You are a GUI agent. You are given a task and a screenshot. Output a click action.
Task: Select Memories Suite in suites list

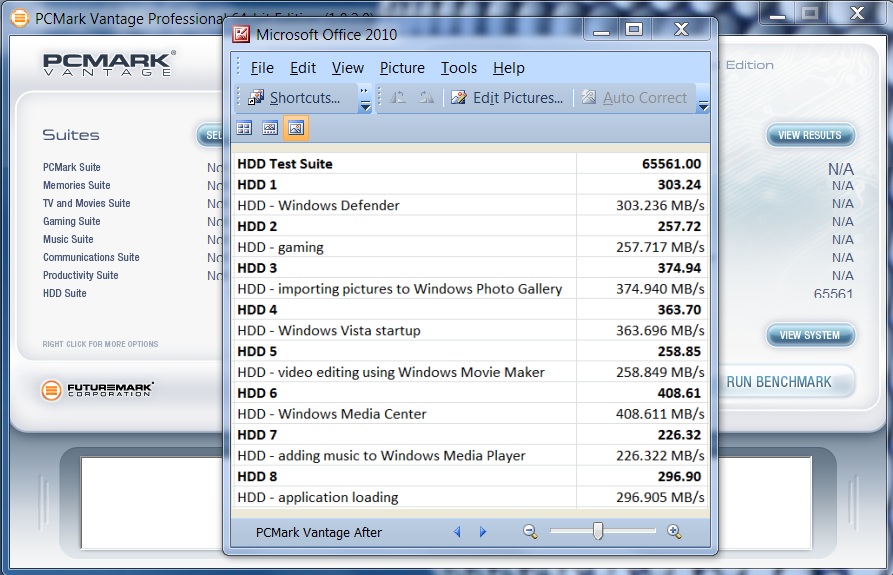point(77,185)
